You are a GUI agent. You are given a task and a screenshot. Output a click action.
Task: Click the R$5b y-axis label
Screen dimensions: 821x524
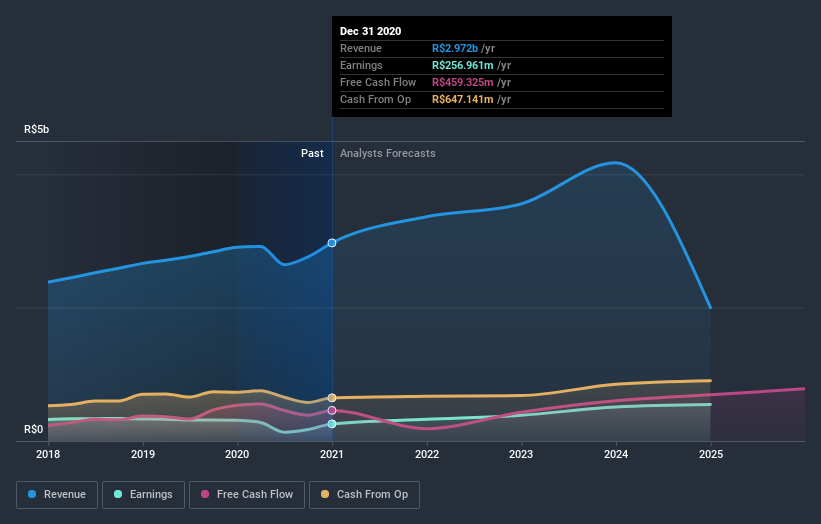37,129
